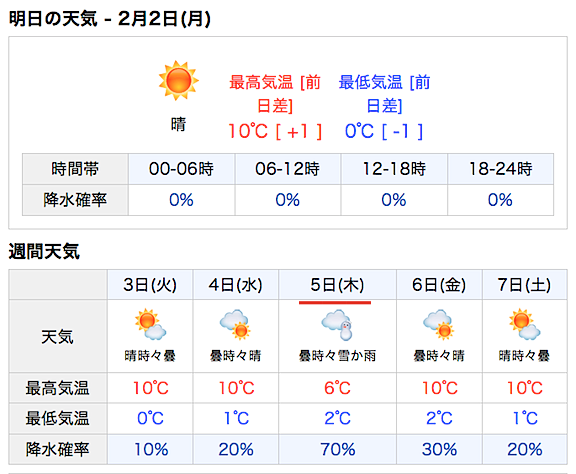
Task: Click Thursday's cloud-and-snowman weather icon
Action: point(337,325)
